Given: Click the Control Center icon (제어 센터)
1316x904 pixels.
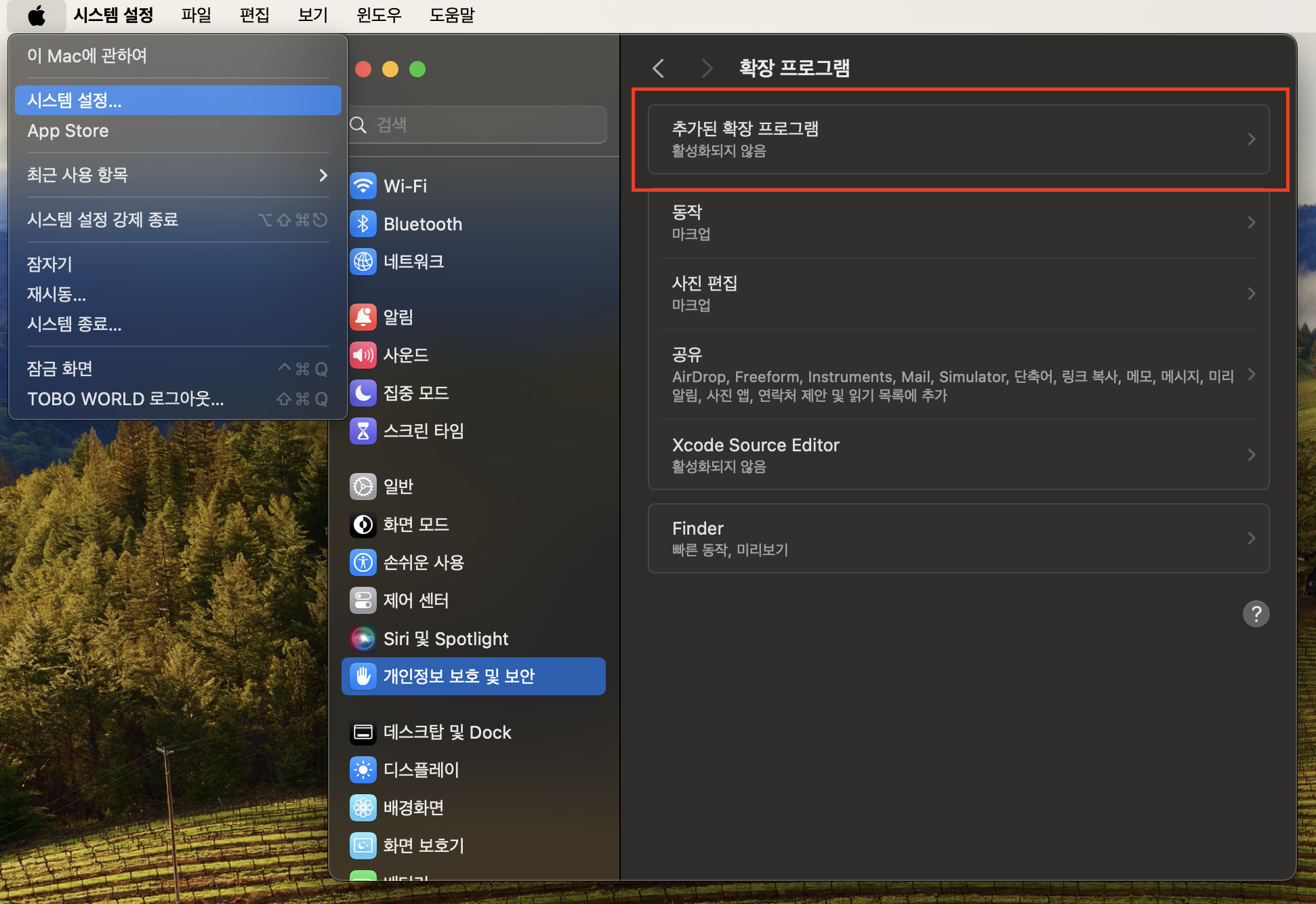Looking at the screenshot, I should 363,600.
